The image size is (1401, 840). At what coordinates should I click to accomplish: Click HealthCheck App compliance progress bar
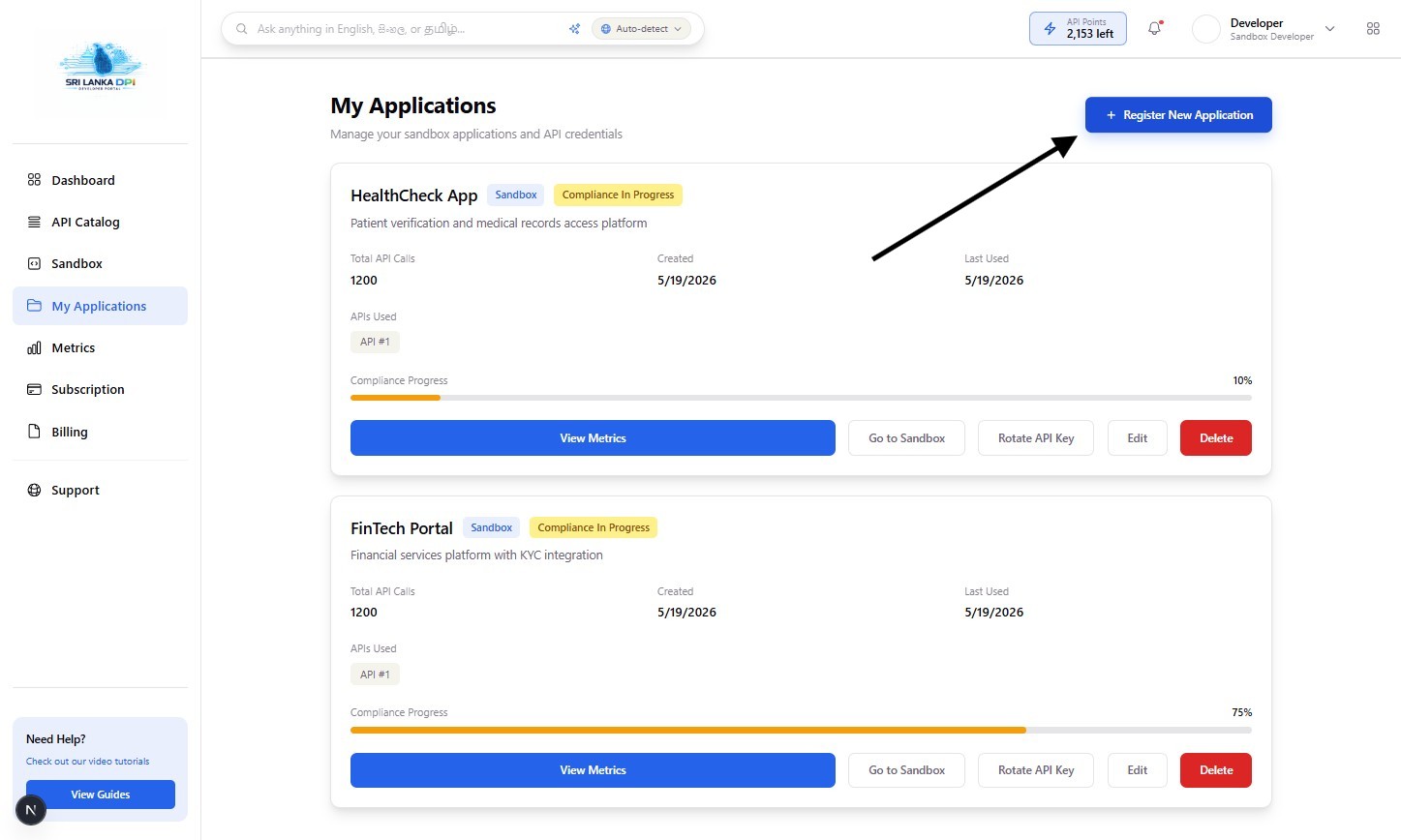tap(801, 398)
